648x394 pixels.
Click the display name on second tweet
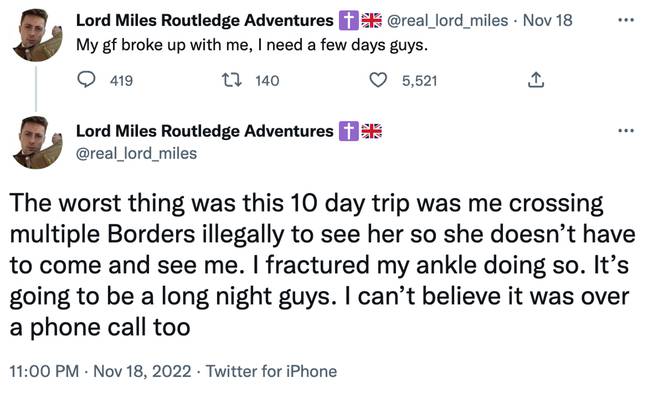pyautogui.click(x=205, y=131)
